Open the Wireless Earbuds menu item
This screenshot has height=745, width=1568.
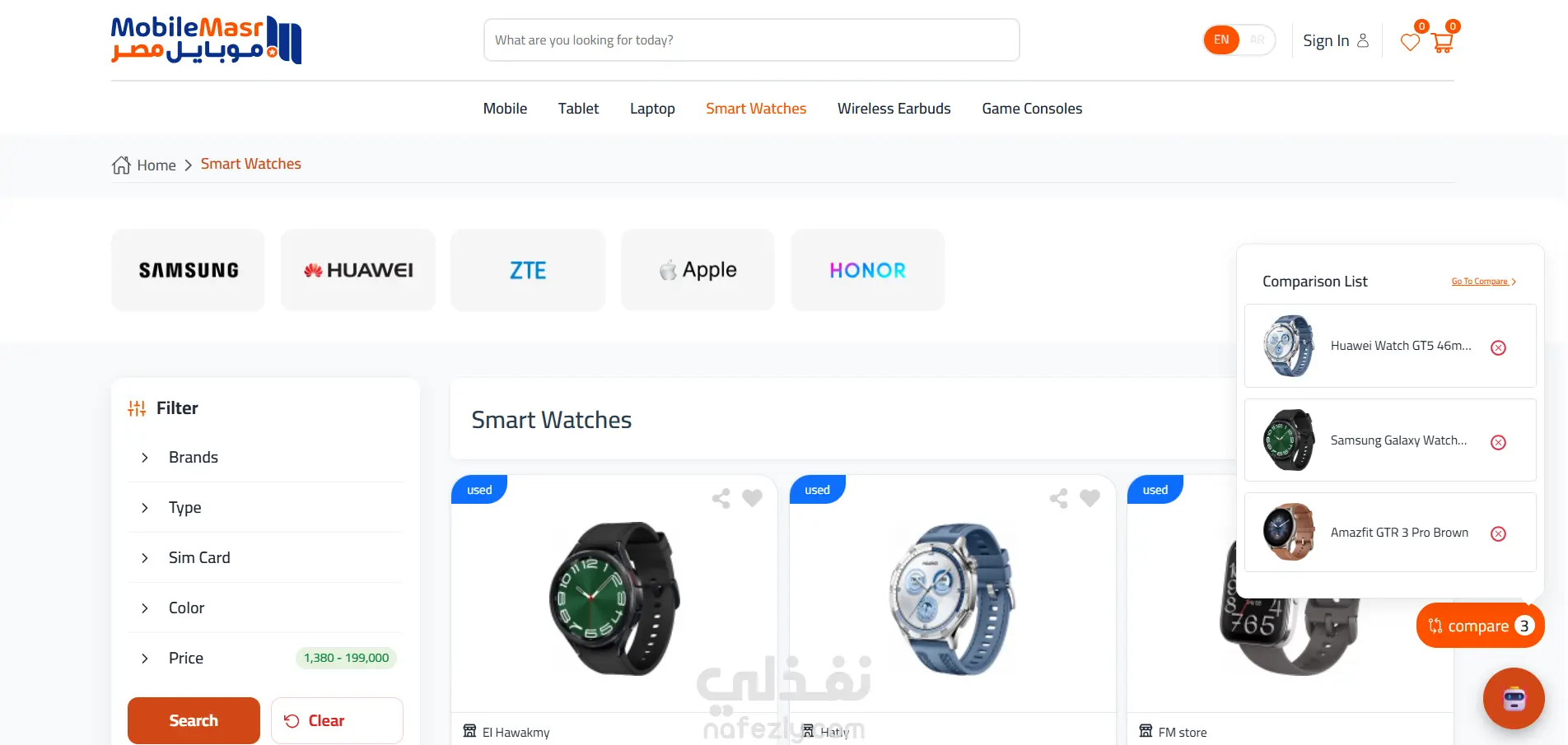coord(894,109)
